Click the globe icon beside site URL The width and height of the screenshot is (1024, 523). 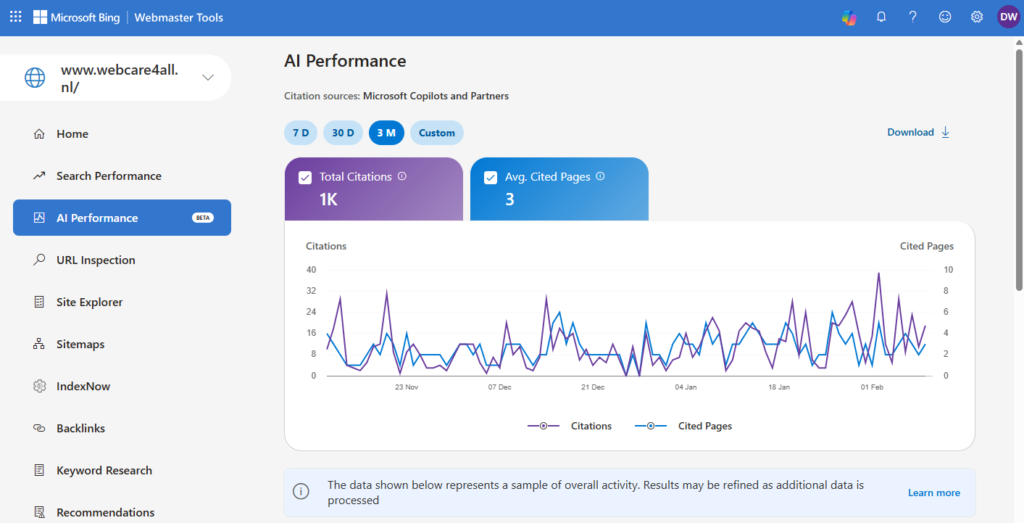click(35, 77)
